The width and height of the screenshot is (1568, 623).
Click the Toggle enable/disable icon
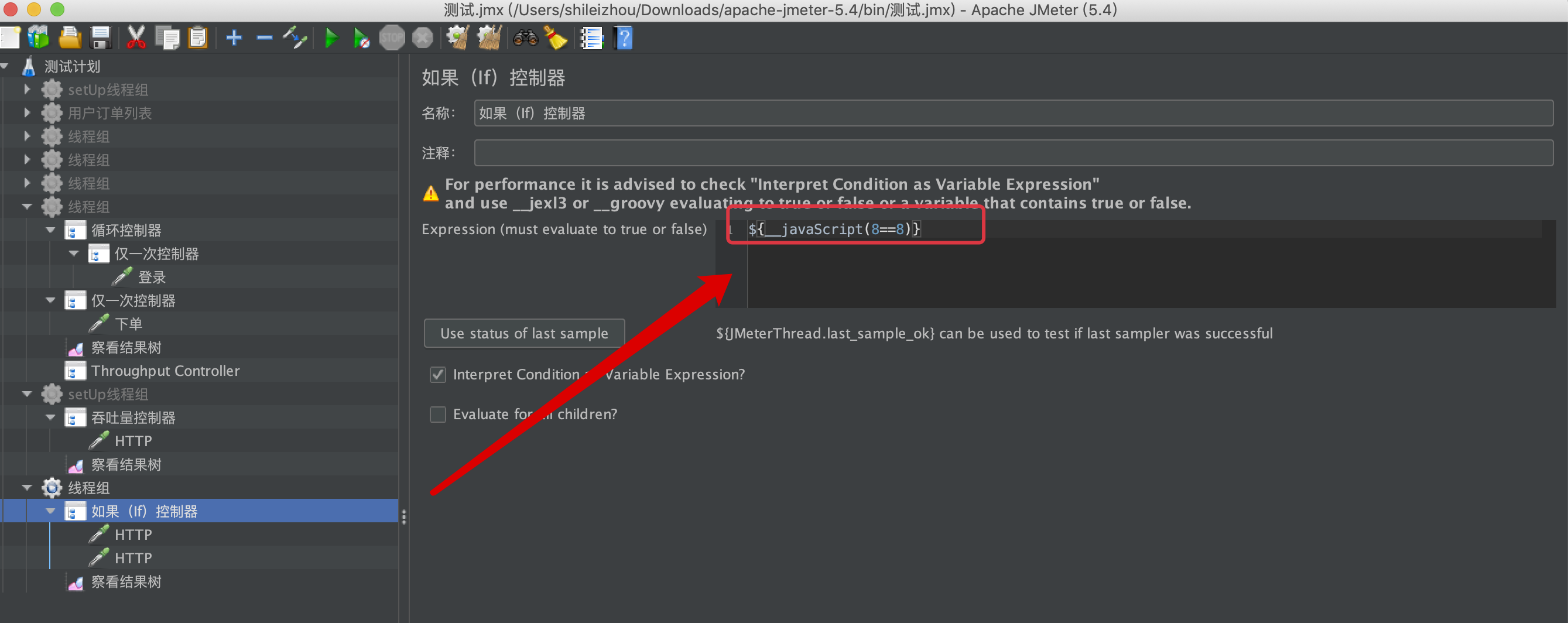295,37
